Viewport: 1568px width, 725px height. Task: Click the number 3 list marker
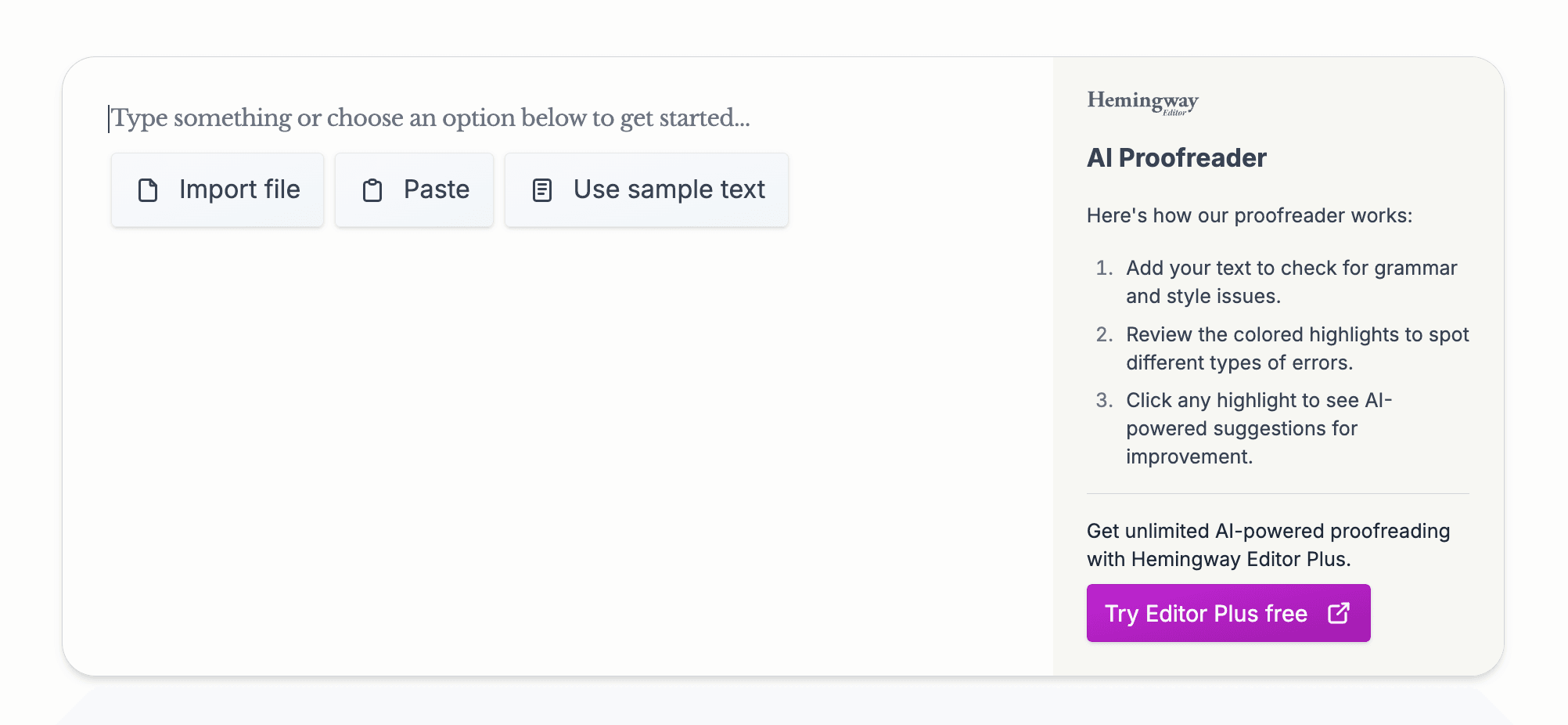click(1104, 401)
